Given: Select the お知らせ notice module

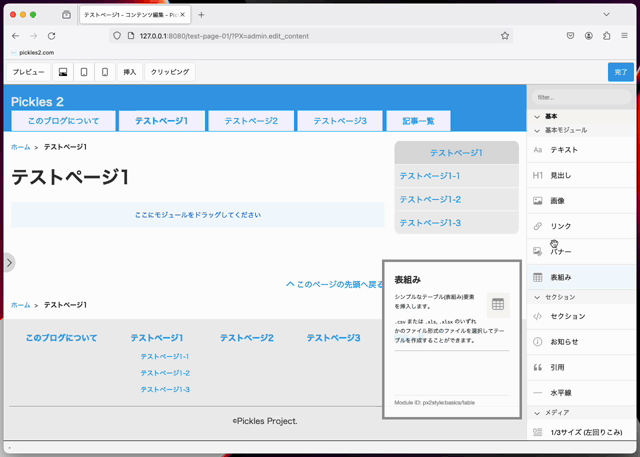Looking at the screenshot, I should coord(564,341).
